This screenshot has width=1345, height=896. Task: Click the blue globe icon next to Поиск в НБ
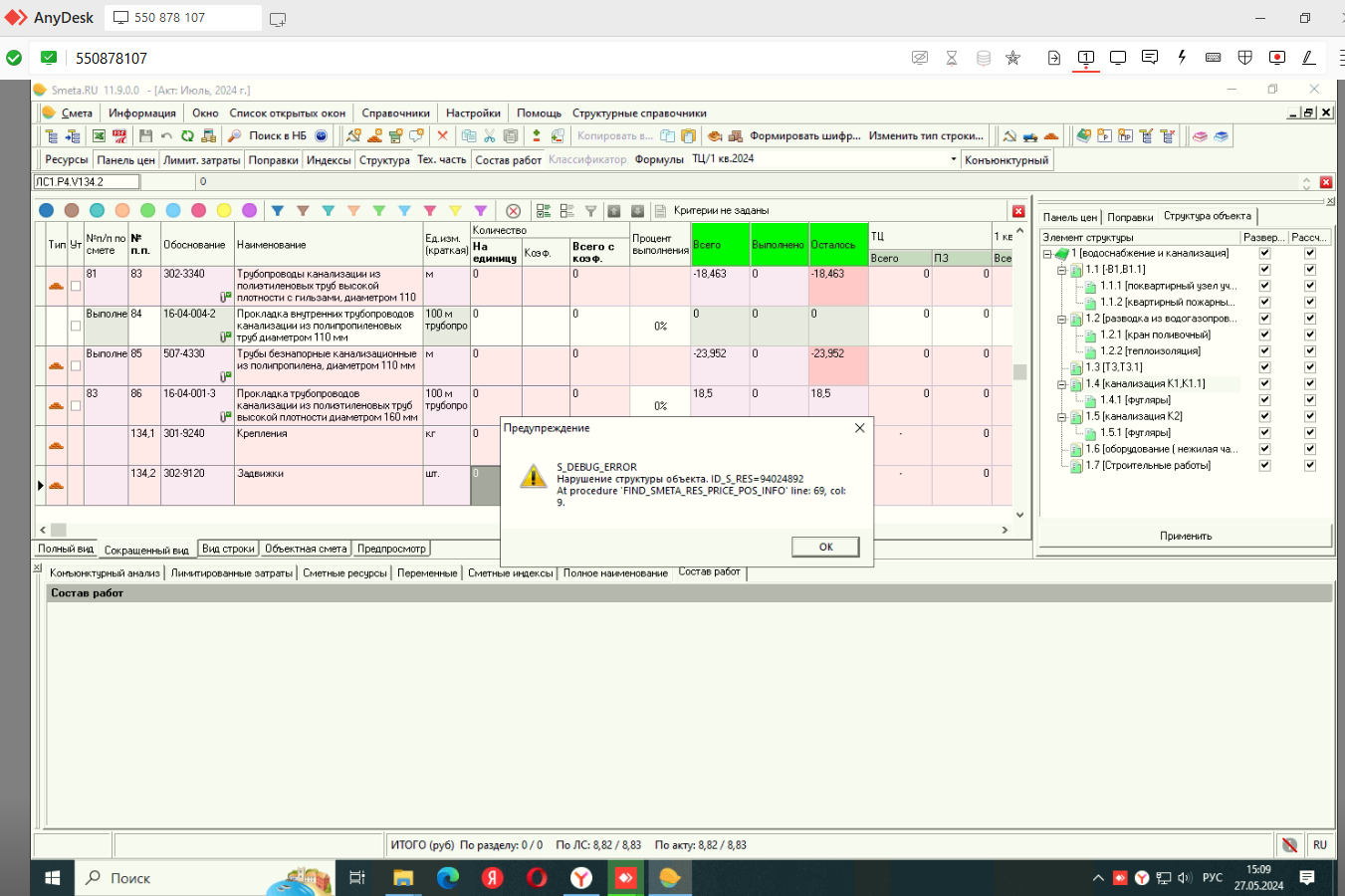coord(321,135)
